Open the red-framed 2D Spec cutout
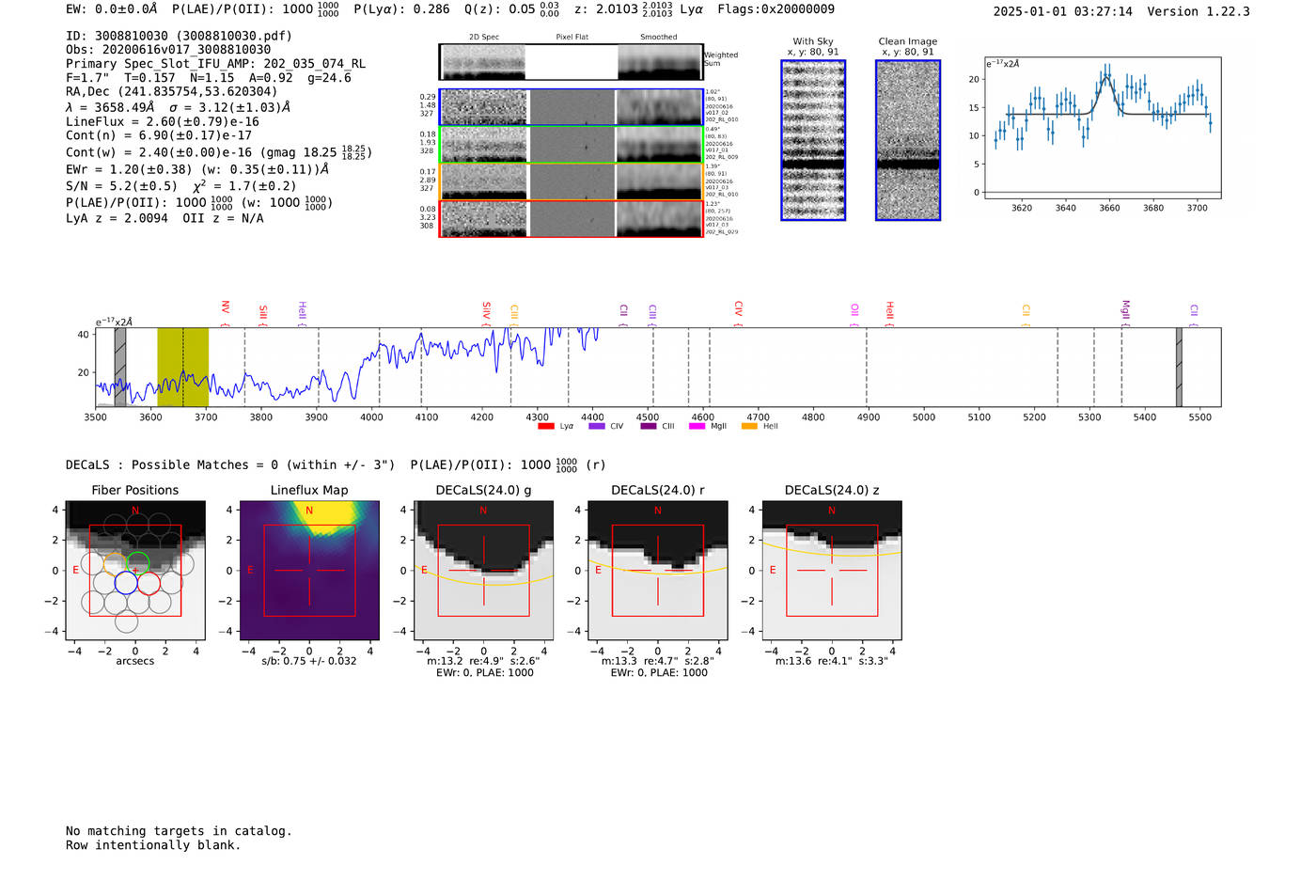Screen dimensions: 1316x896 485,218
